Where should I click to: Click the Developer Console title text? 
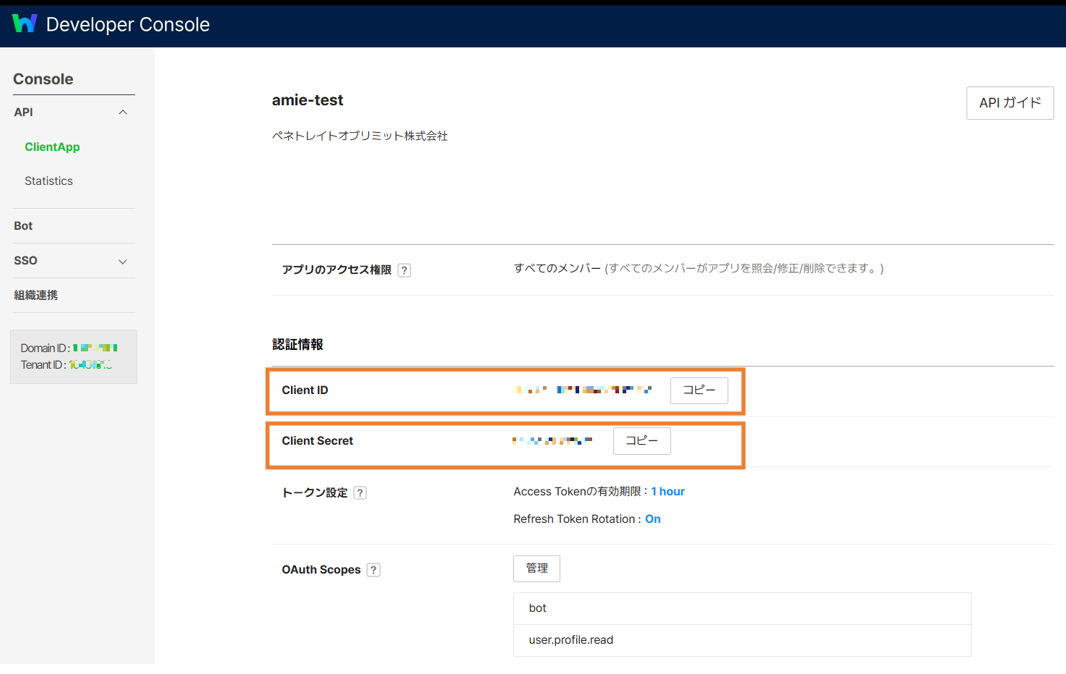pyautogui.click(x=128, y=25)
